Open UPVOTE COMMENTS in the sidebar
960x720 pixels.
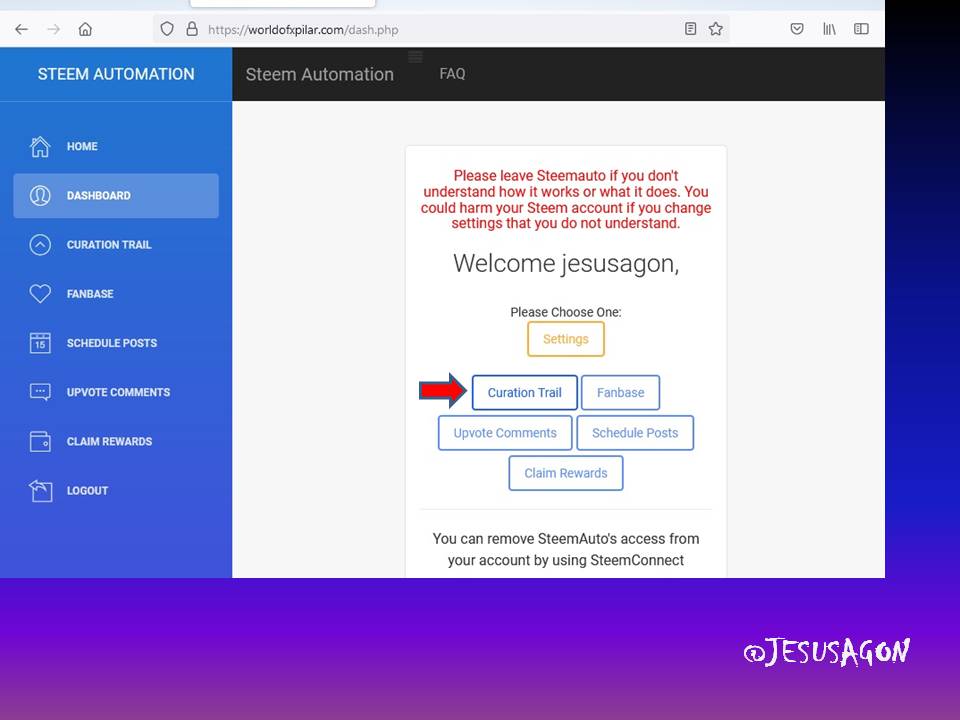coord(116,392)
